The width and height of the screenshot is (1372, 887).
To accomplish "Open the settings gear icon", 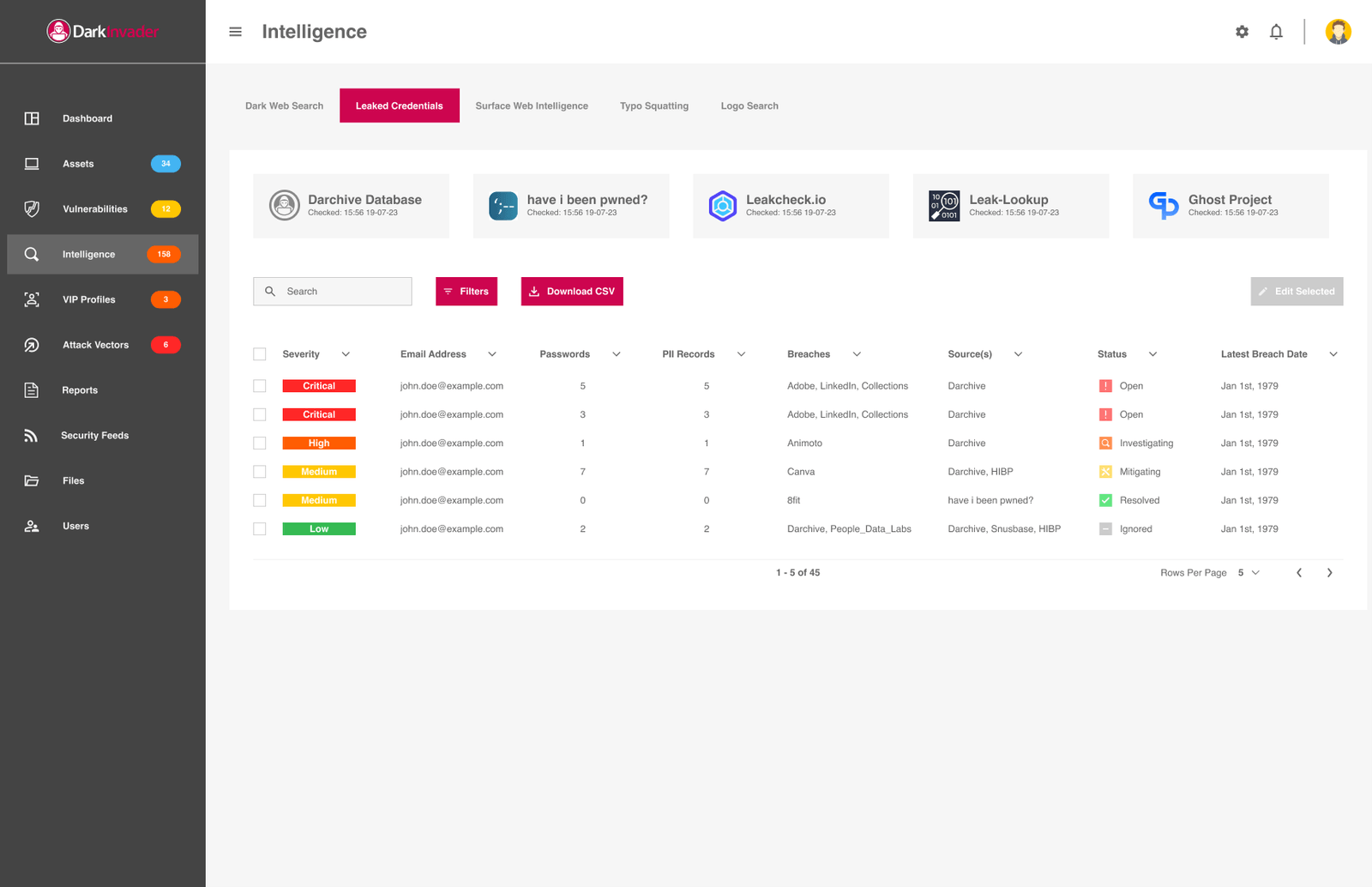I will click(1242, 31).
